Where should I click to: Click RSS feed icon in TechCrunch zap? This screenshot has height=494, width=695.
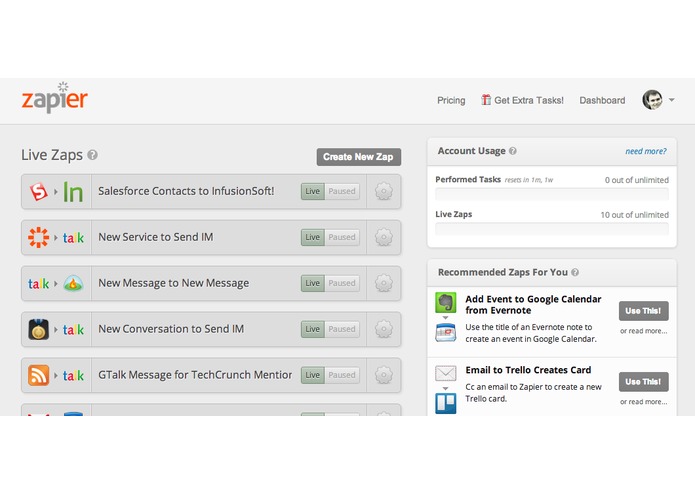point(39,375)
